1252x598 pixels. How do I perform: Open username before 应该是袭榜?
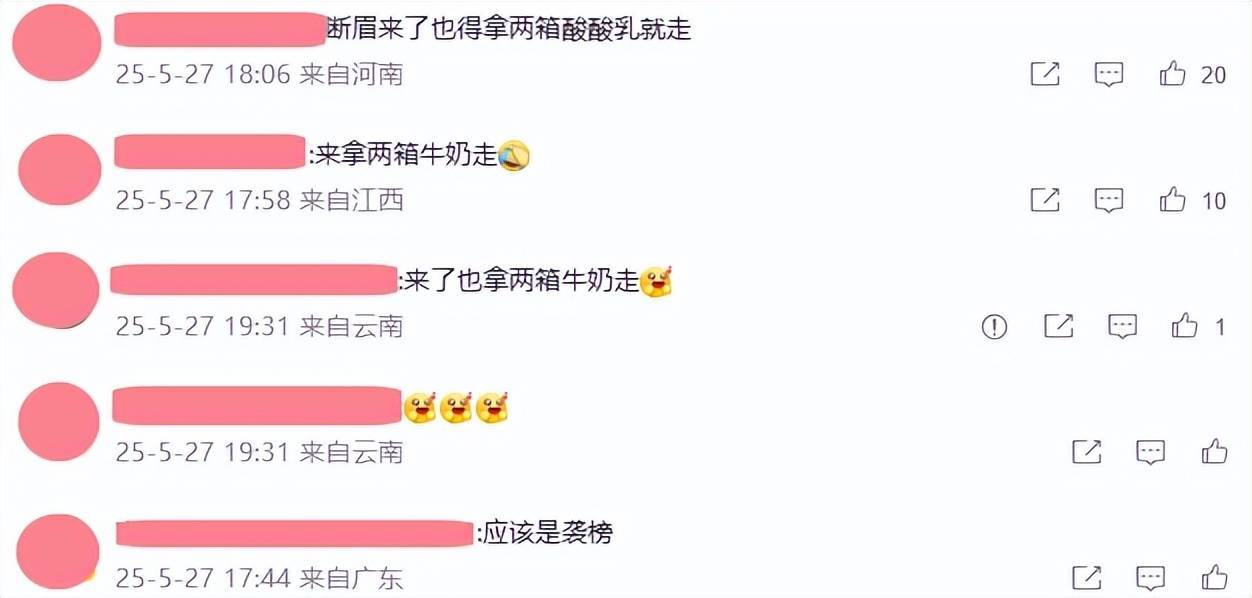click(x=295, y=533)
